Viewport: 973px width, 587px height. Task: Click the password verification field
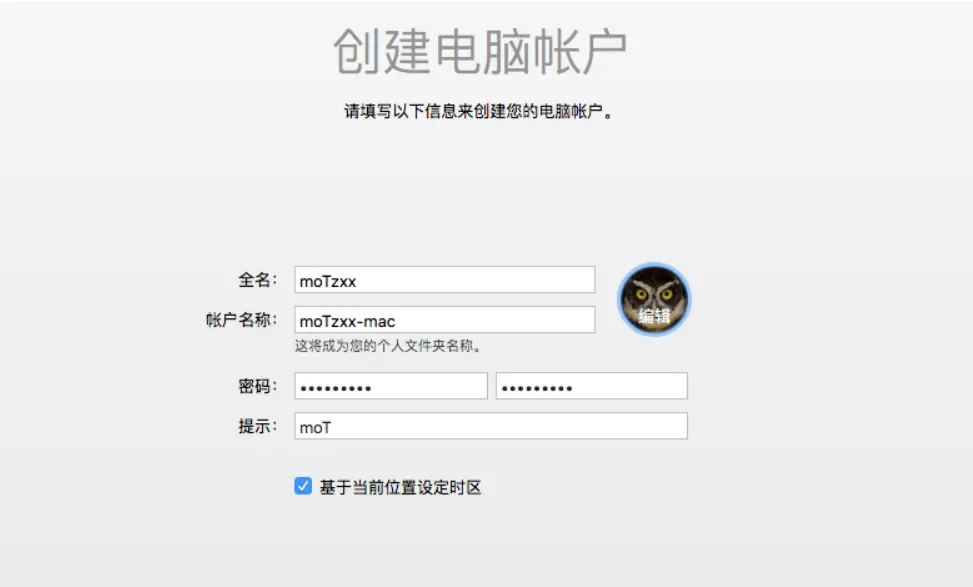point(591,386)
